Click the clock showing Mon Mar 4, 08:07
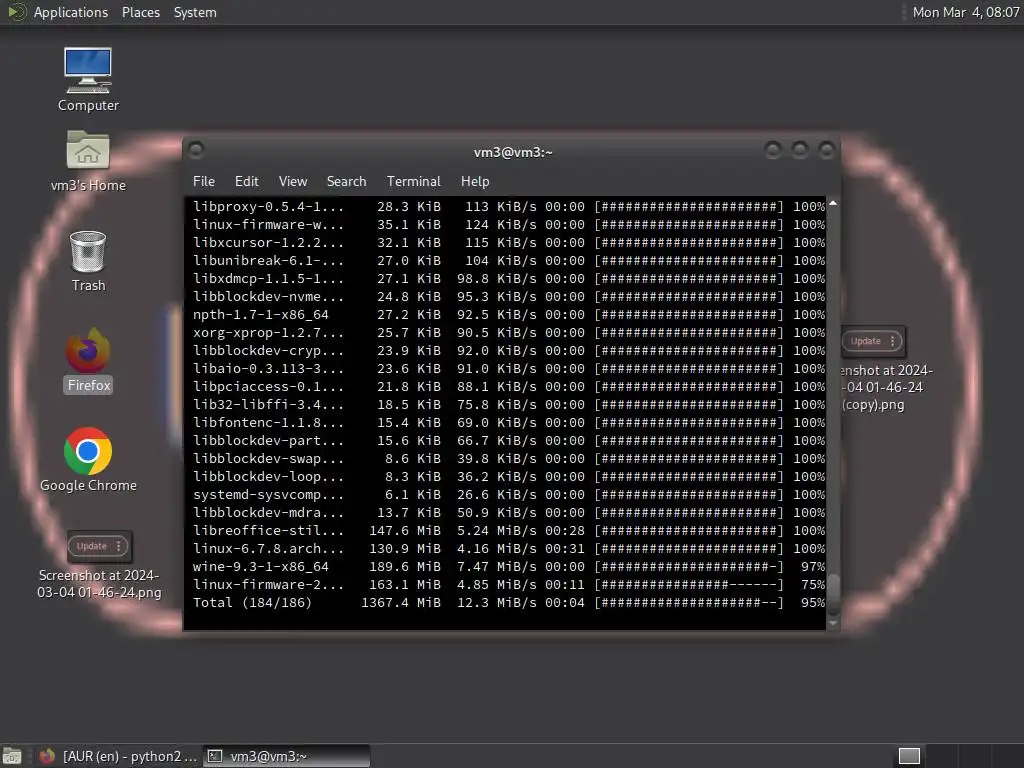Viewport: 1024px width, 768px height. coord(966,12)
